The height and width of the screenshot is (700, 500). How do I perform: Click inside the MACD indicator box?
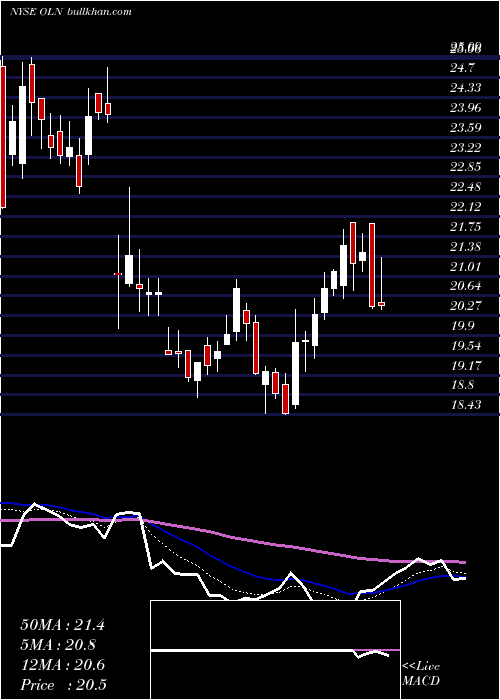(275, 650)
